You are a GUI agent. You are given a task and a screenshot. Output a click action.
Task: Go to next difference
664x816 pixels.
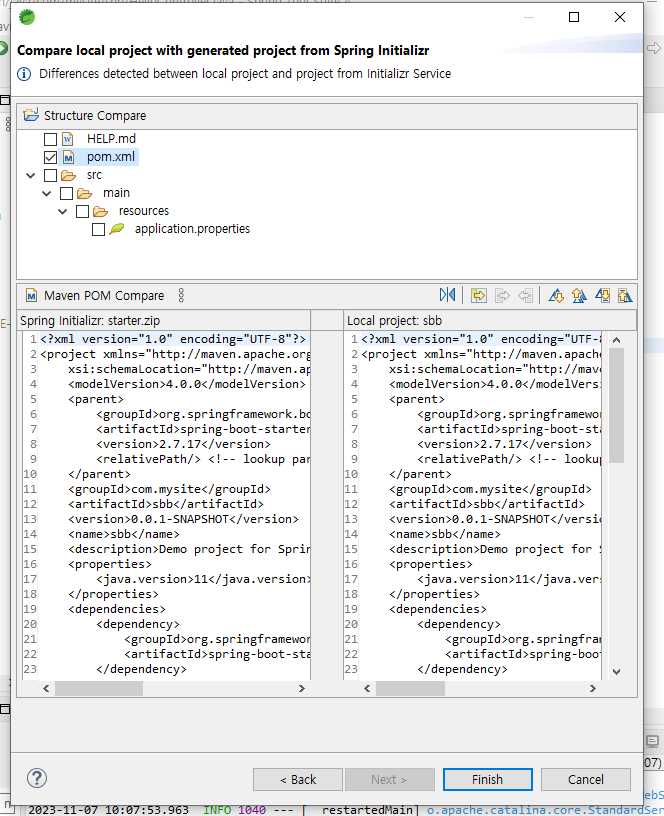[556, 296]
